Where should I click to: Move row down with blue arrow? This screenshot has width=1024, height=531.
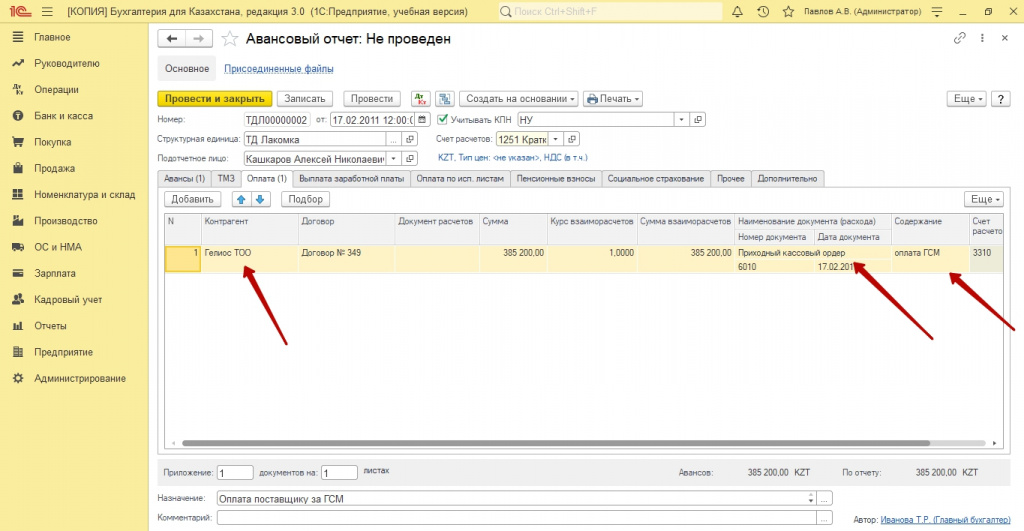(260, 199)
